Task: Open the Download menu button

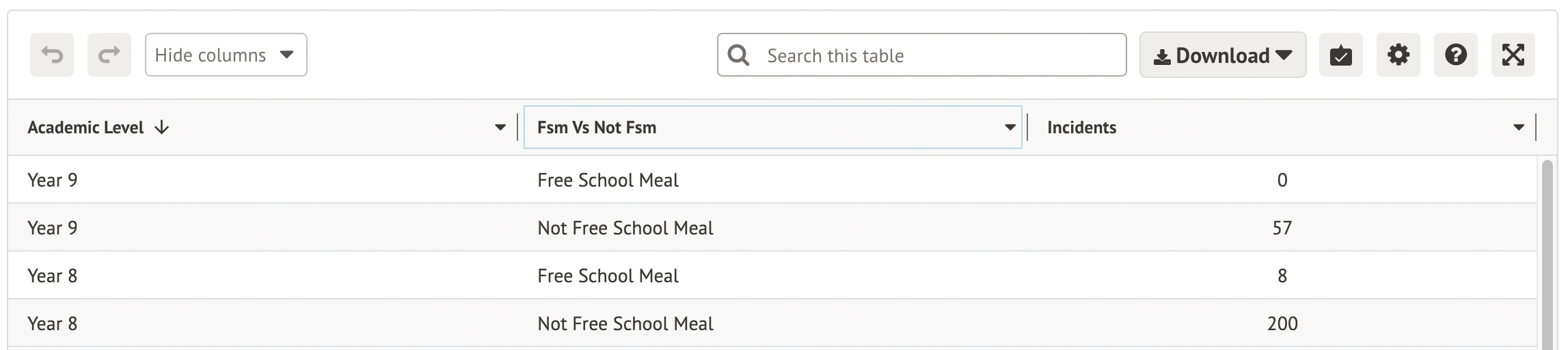Action: tap(1222, 55)
